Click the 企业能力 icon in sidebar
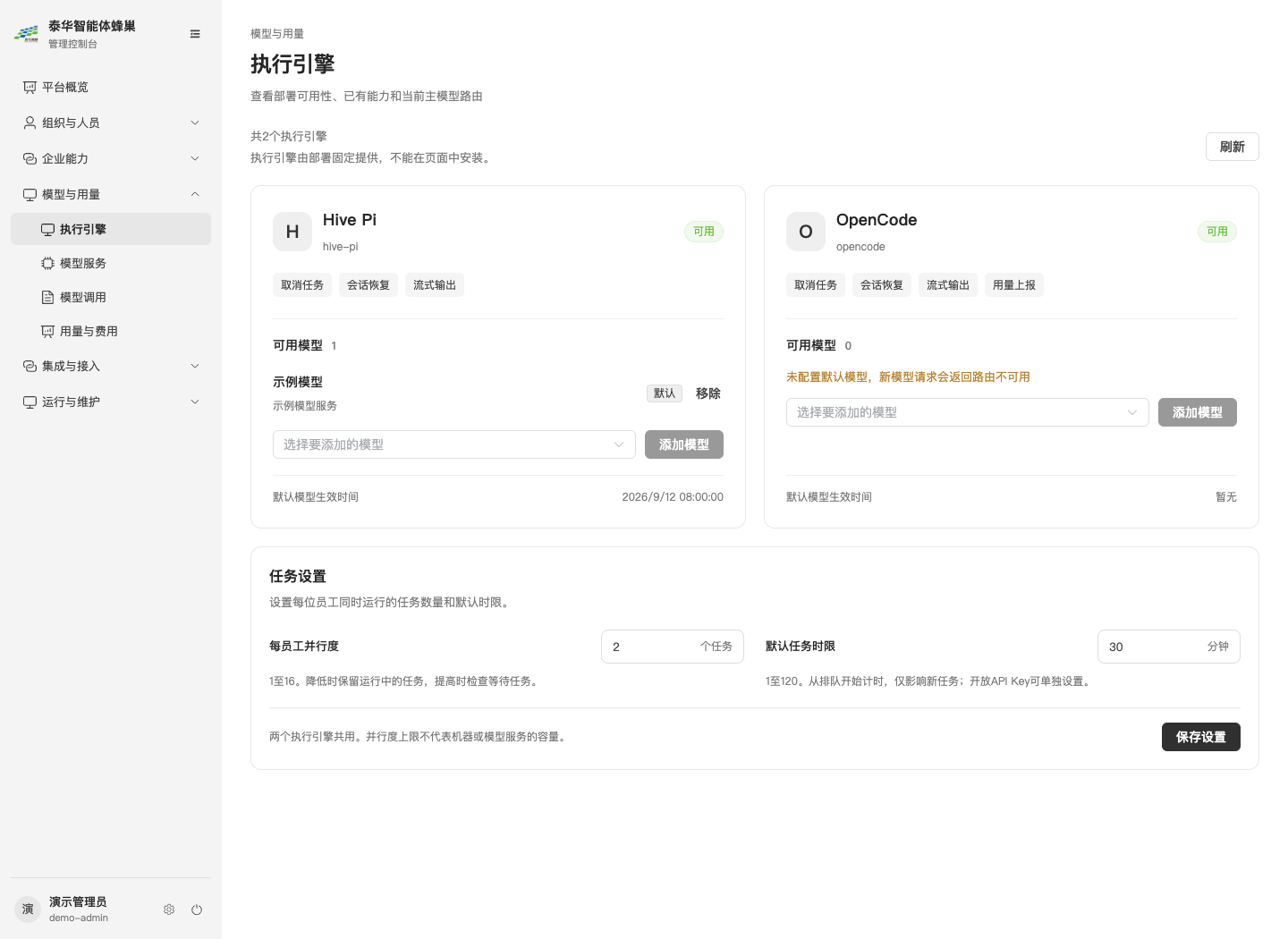The width and height of the screenshot is (1288, 939). point(30,158)
